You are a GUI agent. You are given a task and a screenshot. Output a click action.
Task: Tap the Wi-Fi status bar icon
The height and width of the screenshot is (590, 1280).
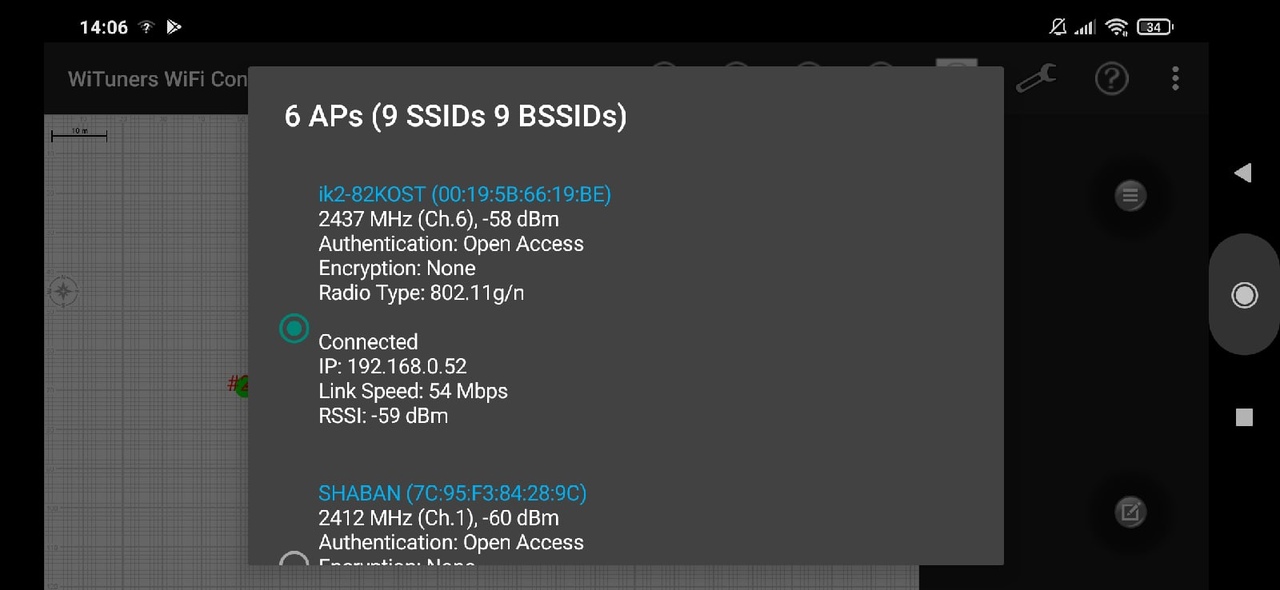(1117, 27)
